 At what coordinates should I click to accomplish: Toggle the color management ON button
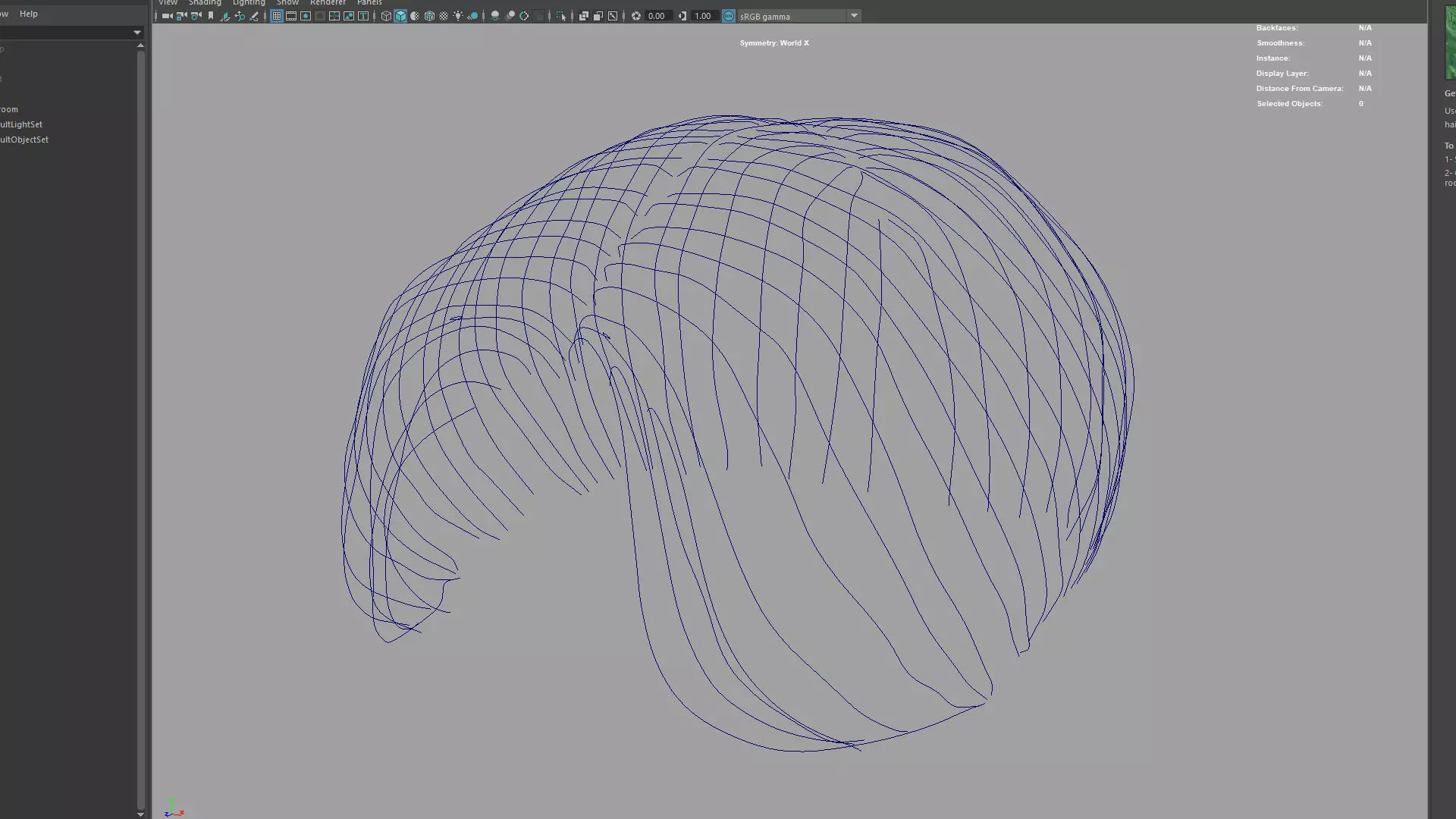pyautogui.click(x=729, y=16)
